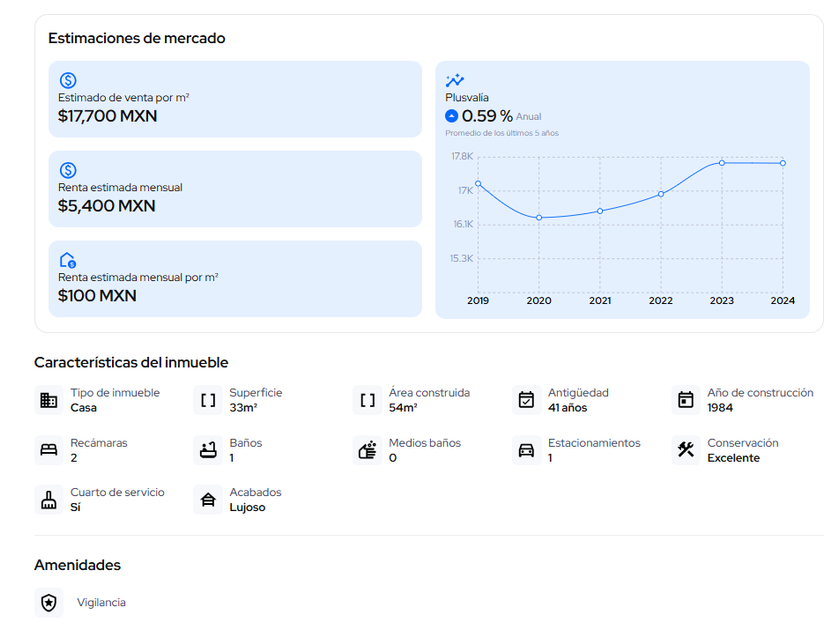Select the $5,400 MXN monthly rent card
This screenshot has height=630, width=840.
(x=235, y=189)
